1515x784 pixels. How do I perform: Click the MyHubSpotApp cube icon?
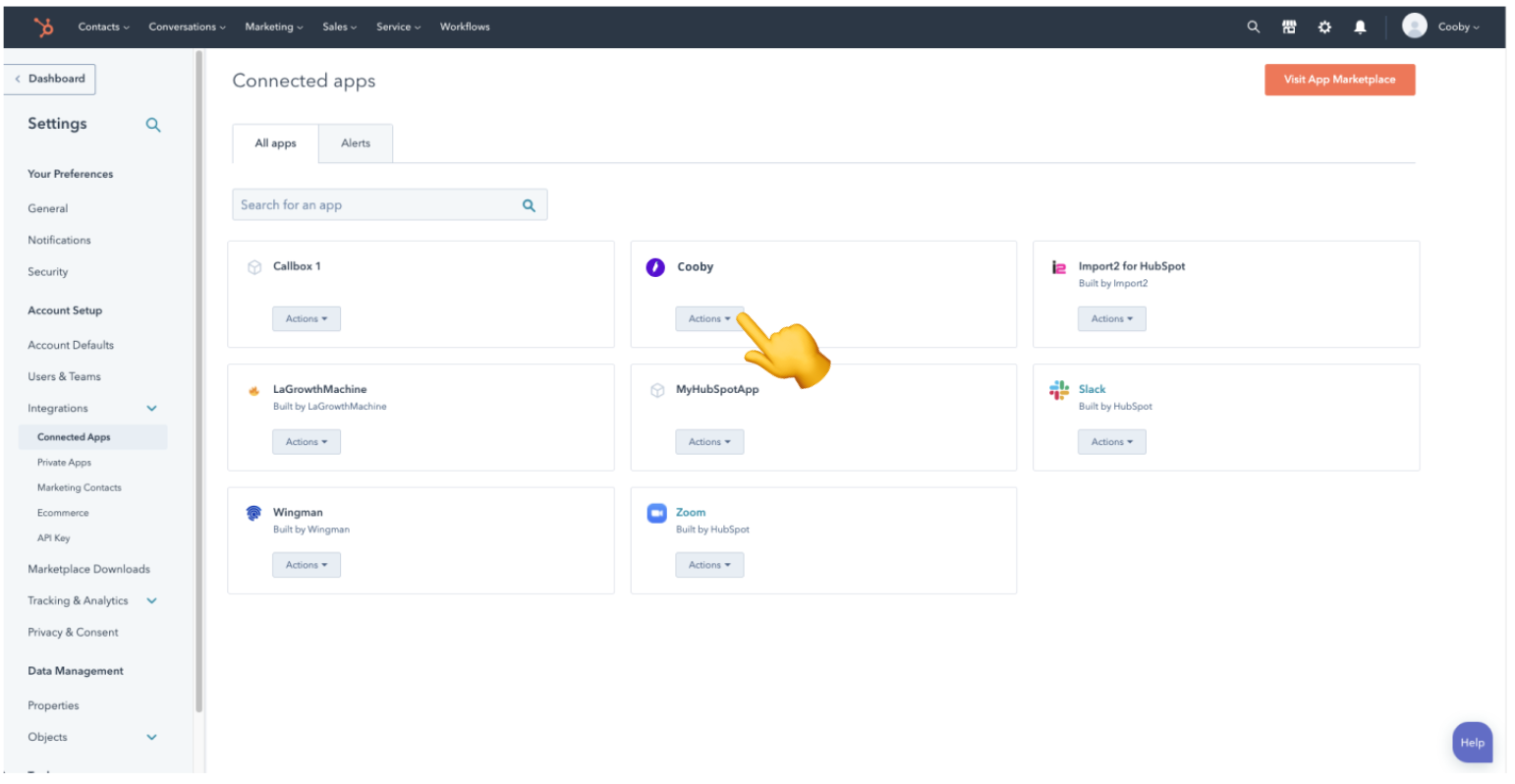click(657, 390)
